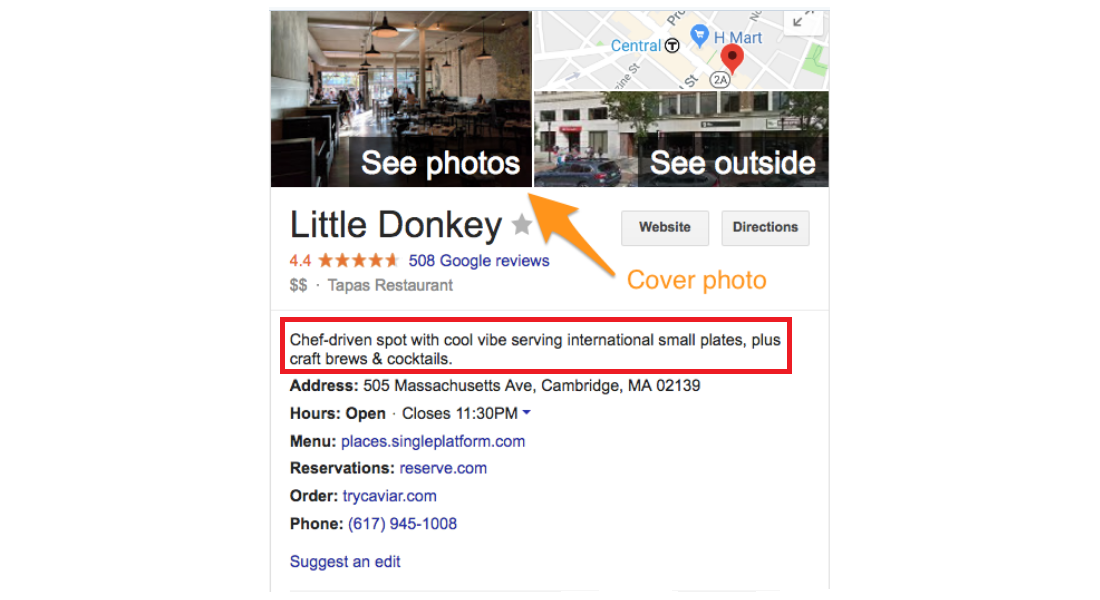1100x600 pixels.
Task: Open the trycaviar.com order link
Action: tap(389, 496)
